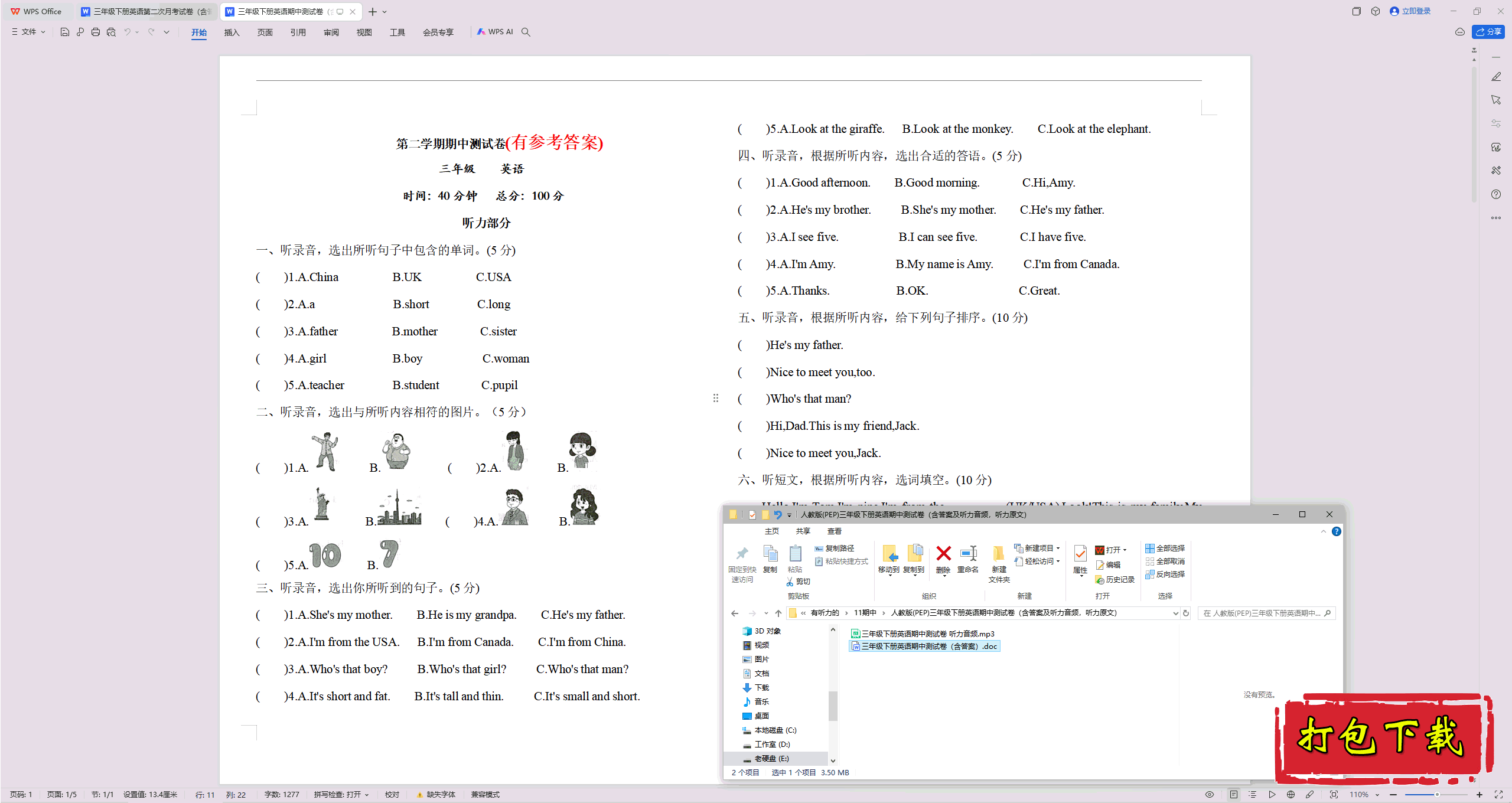Click the Explorer Back navigation arrow
This screenshot has height=803, width=1512.
[735, 613]
